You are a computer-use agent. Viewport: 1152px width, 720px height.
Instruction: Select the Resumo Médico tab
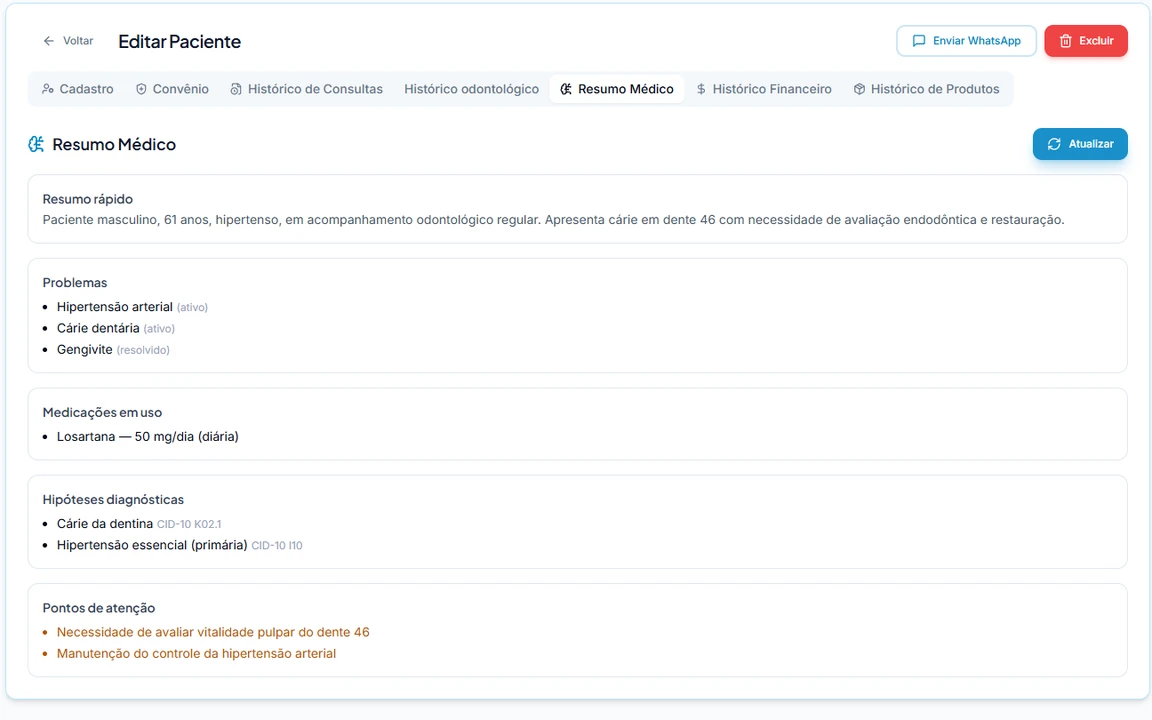617,89
